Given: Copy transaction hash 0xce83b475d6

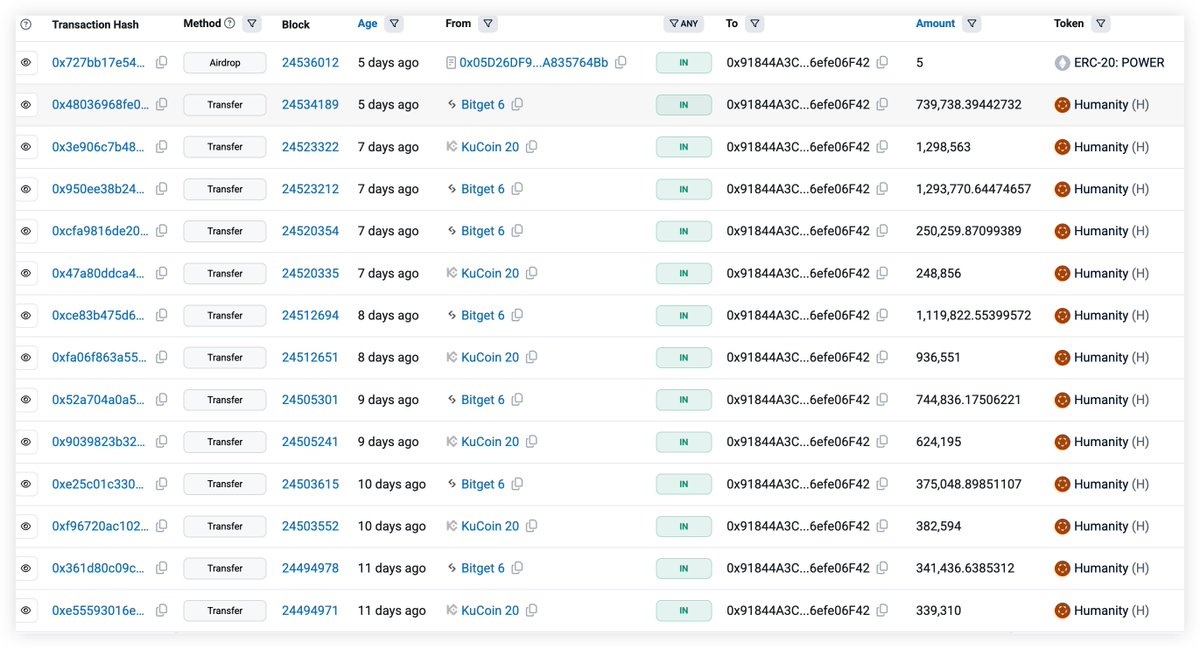Looking at the screenshot, I should click(162, 315).
